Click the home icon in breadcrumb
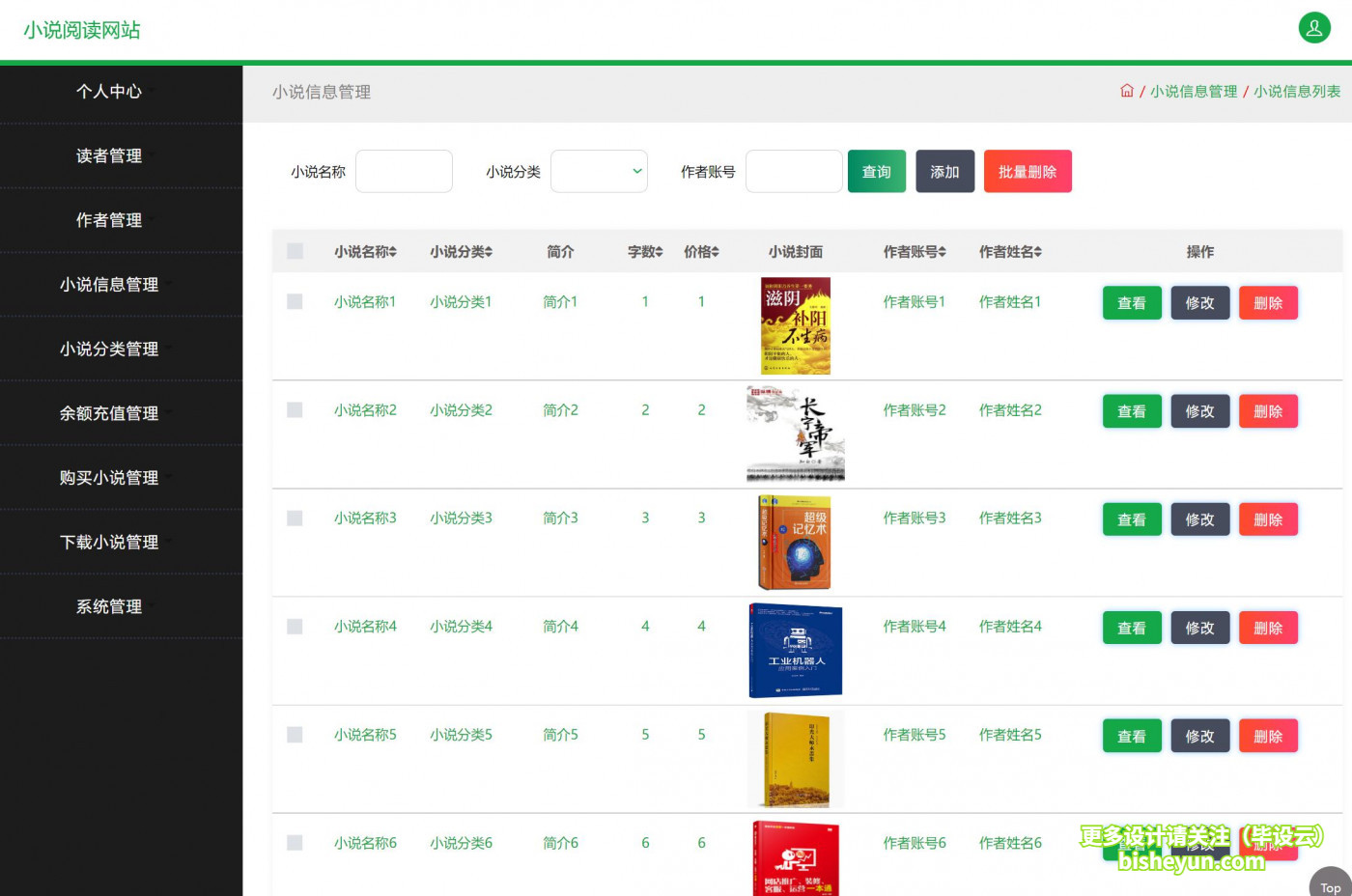The height and width of the screenshot is (896, 1352). [1127, 91]
